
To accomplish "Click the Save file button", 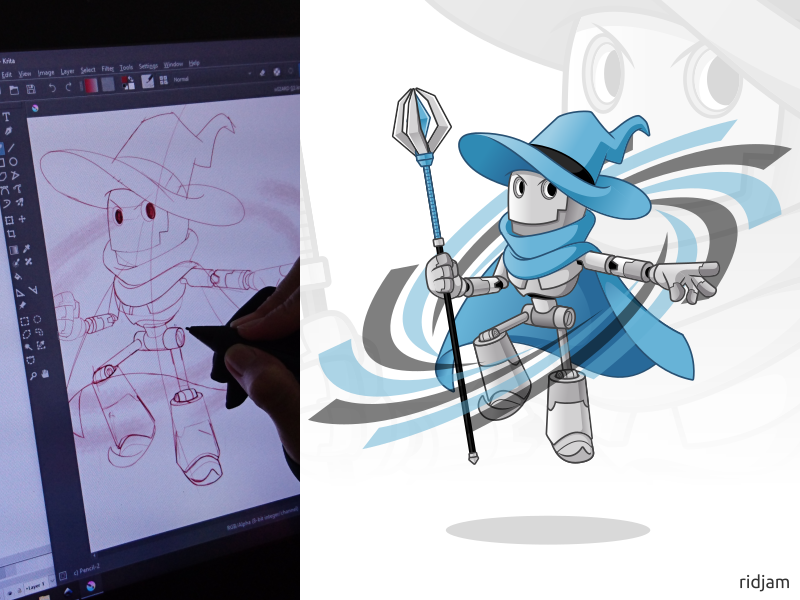I will coord(31,88).
